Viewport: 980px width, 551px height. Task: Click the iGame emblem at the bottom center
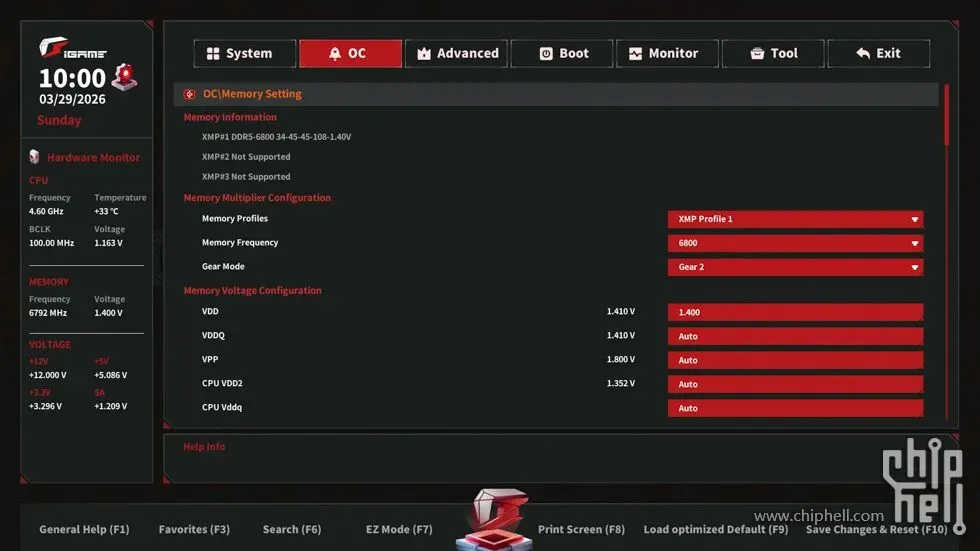[x=495, y=519]
